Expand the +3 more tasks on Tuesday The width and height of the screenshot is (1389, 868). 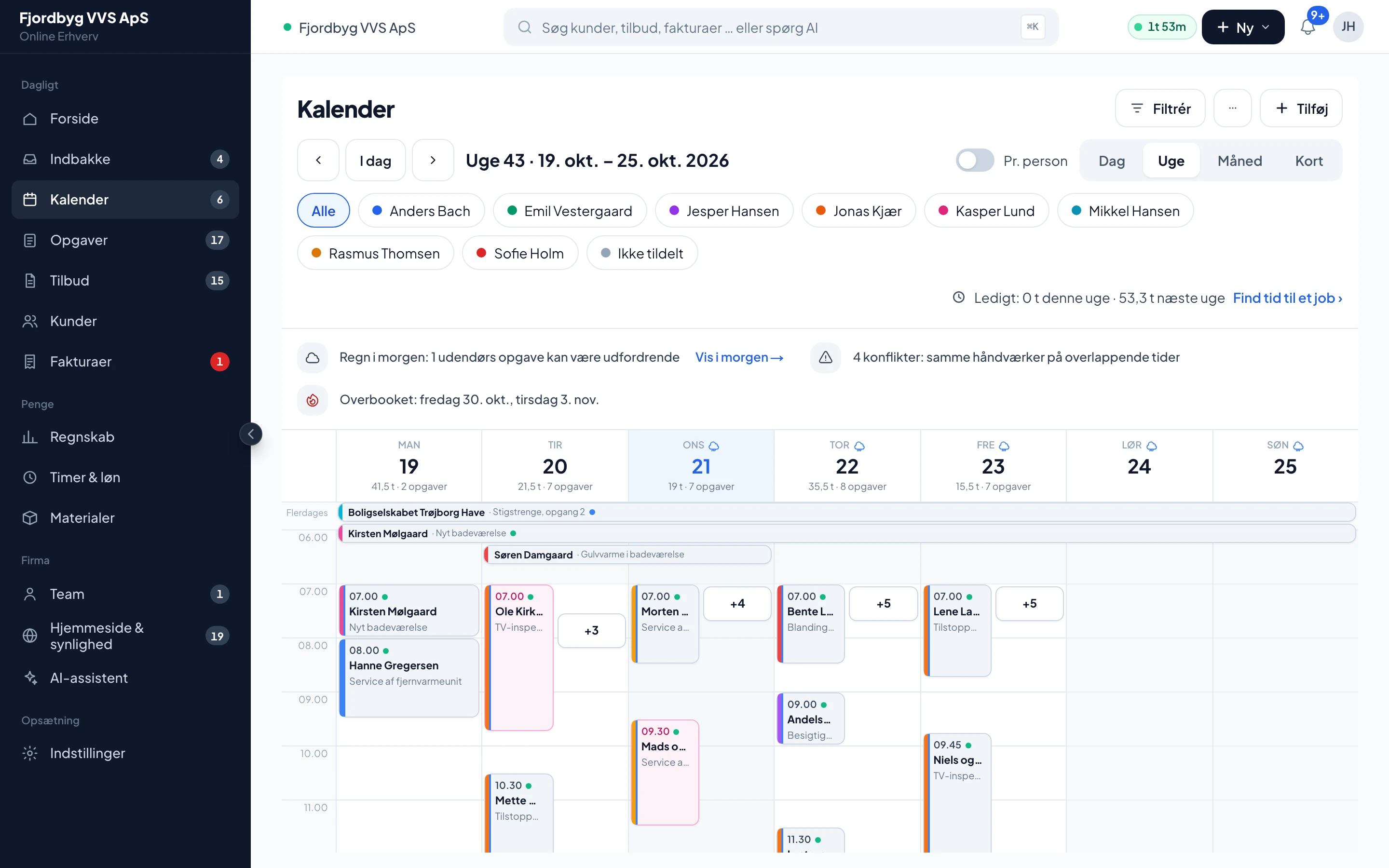pyautogui.click(x=591, y=630)
